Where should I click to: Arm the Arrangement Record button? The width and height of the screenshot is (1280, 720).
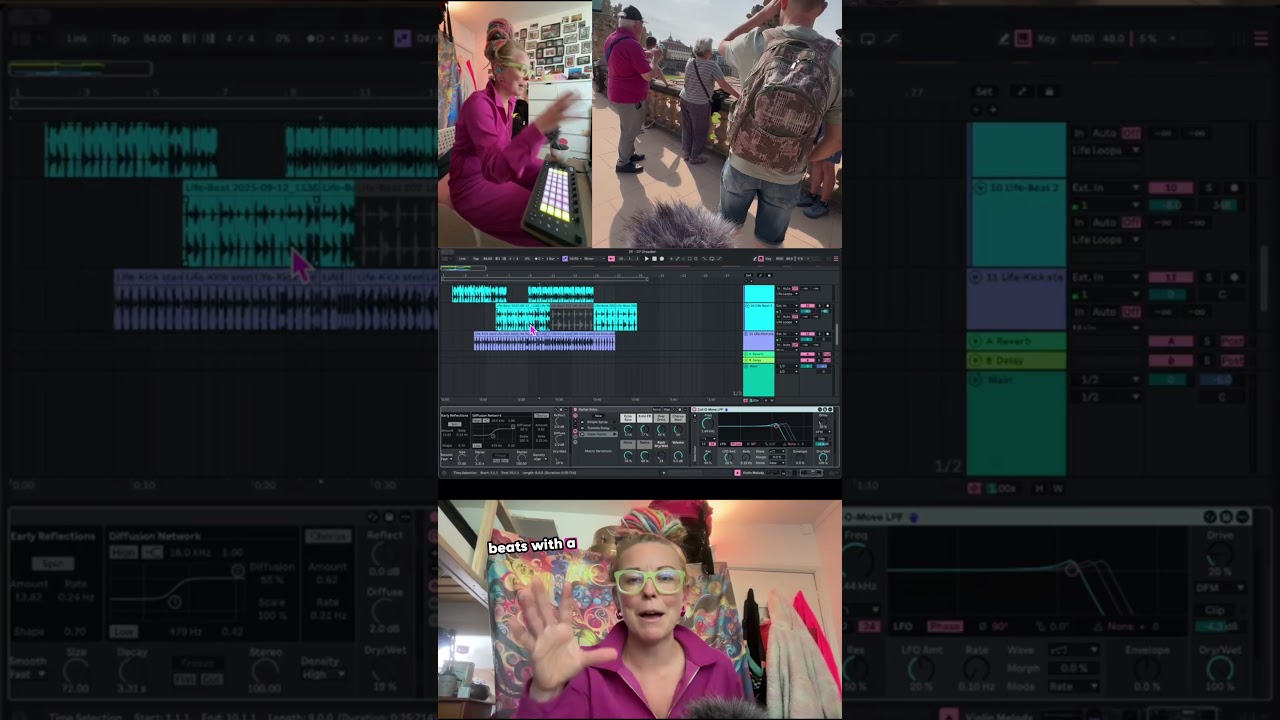pyautogui.click(x=662, y=259)
